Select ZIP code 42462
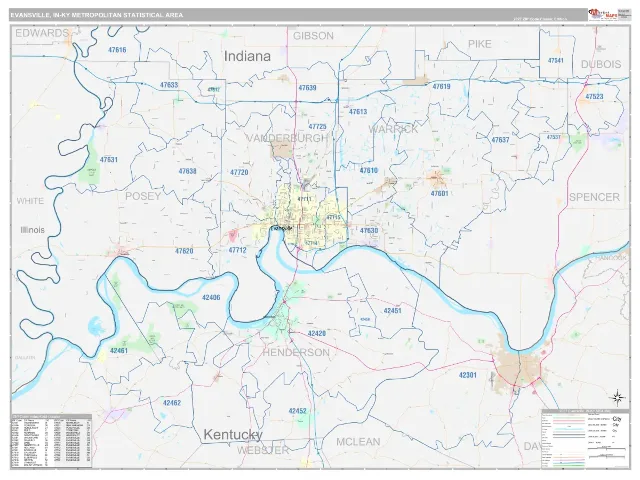640x480 pixels. pyautogui.click(x=172, y=403)
